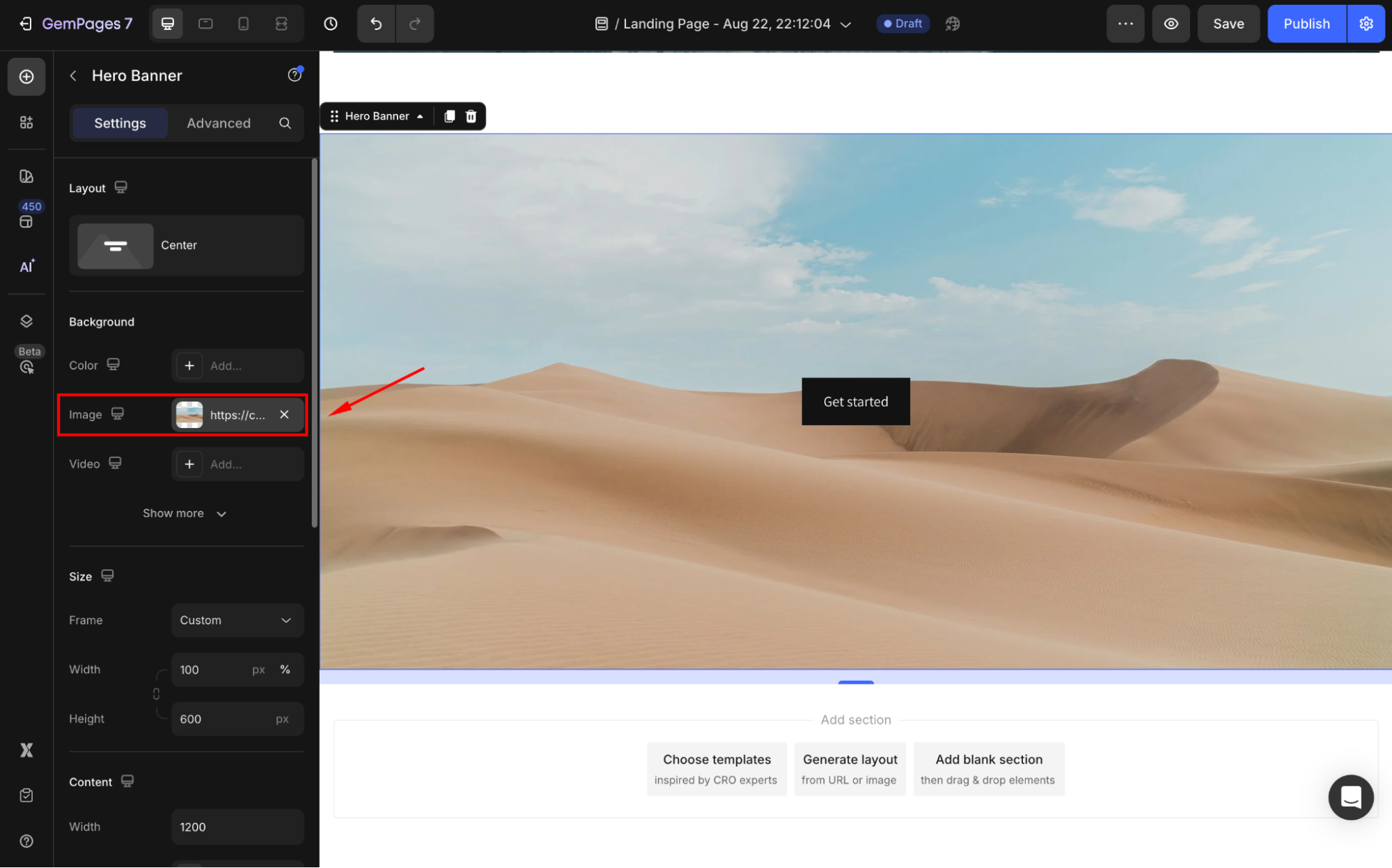Click Add blank section button
1392x868 pixels.
[988, 768]
